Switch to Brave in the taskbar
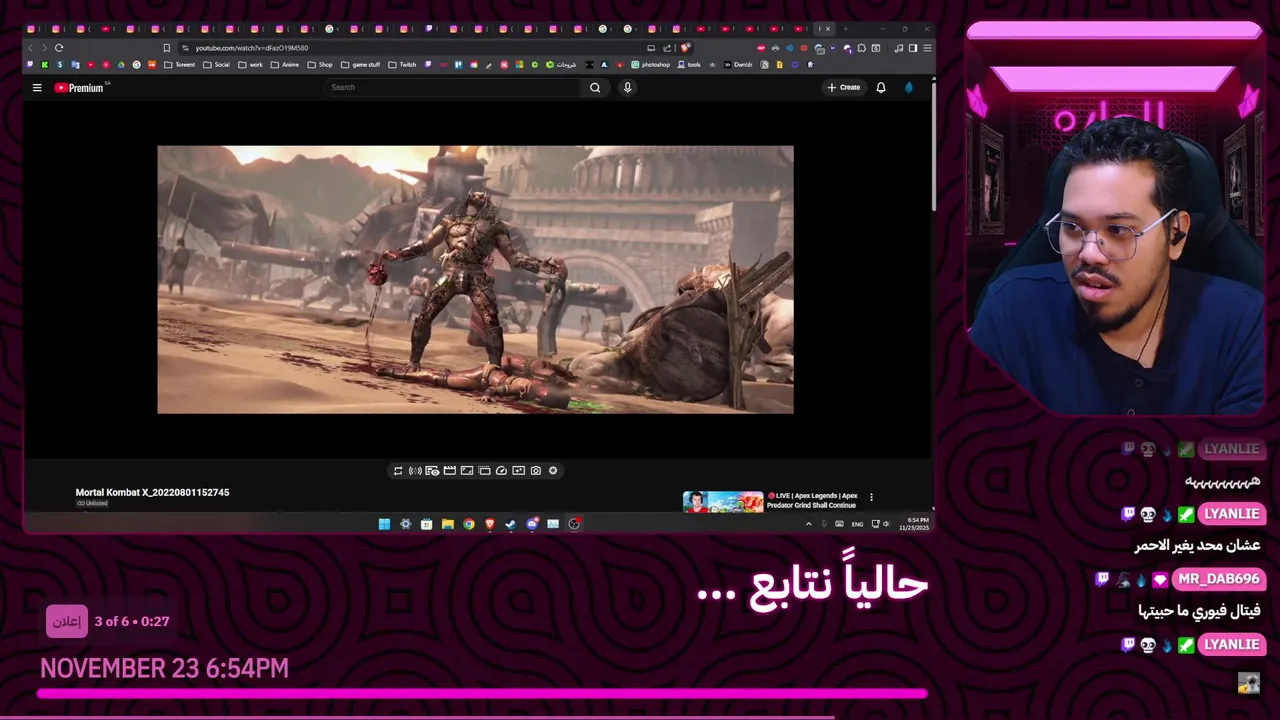Image resolution: width=1280 pixels, height=720 pixels. click(x=489, y=524)
